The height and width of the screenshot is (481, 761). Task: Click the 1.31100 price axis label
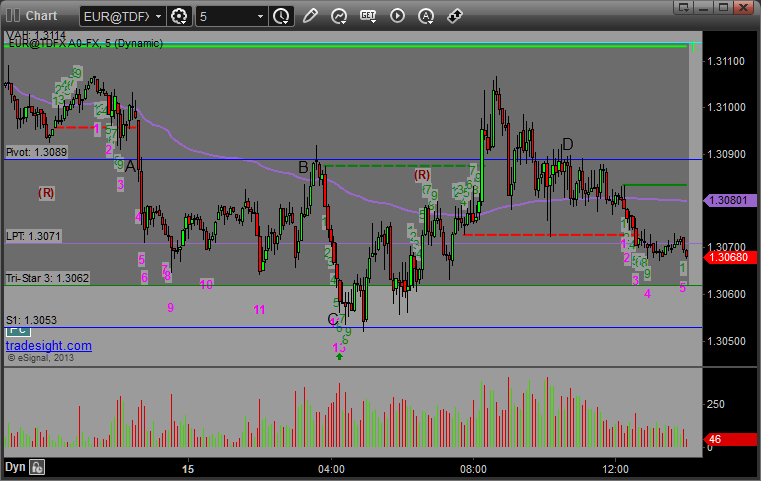click(x=727, y=61)
